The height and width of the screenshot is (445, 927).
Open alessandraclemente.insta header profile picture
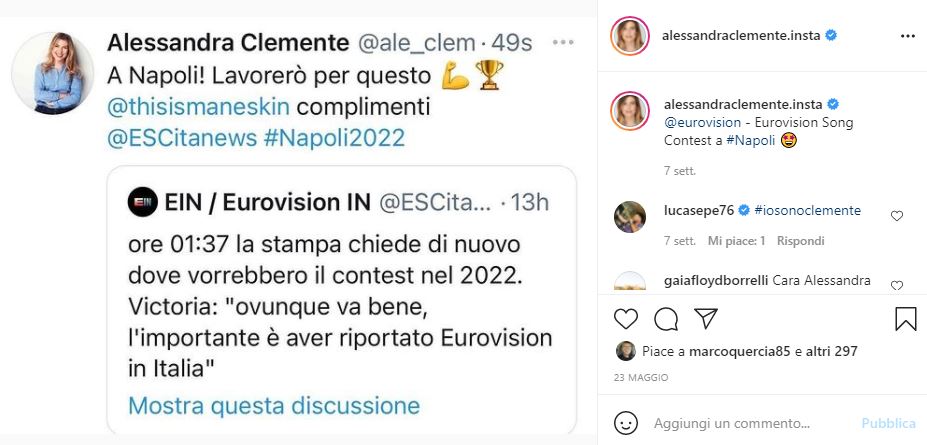(630, 35)
